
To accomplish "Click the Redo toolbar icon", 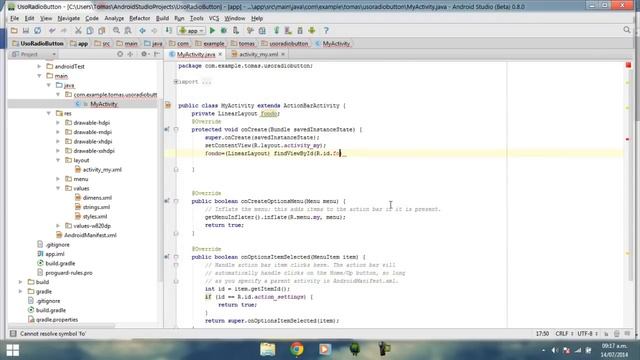I will 64,31.
